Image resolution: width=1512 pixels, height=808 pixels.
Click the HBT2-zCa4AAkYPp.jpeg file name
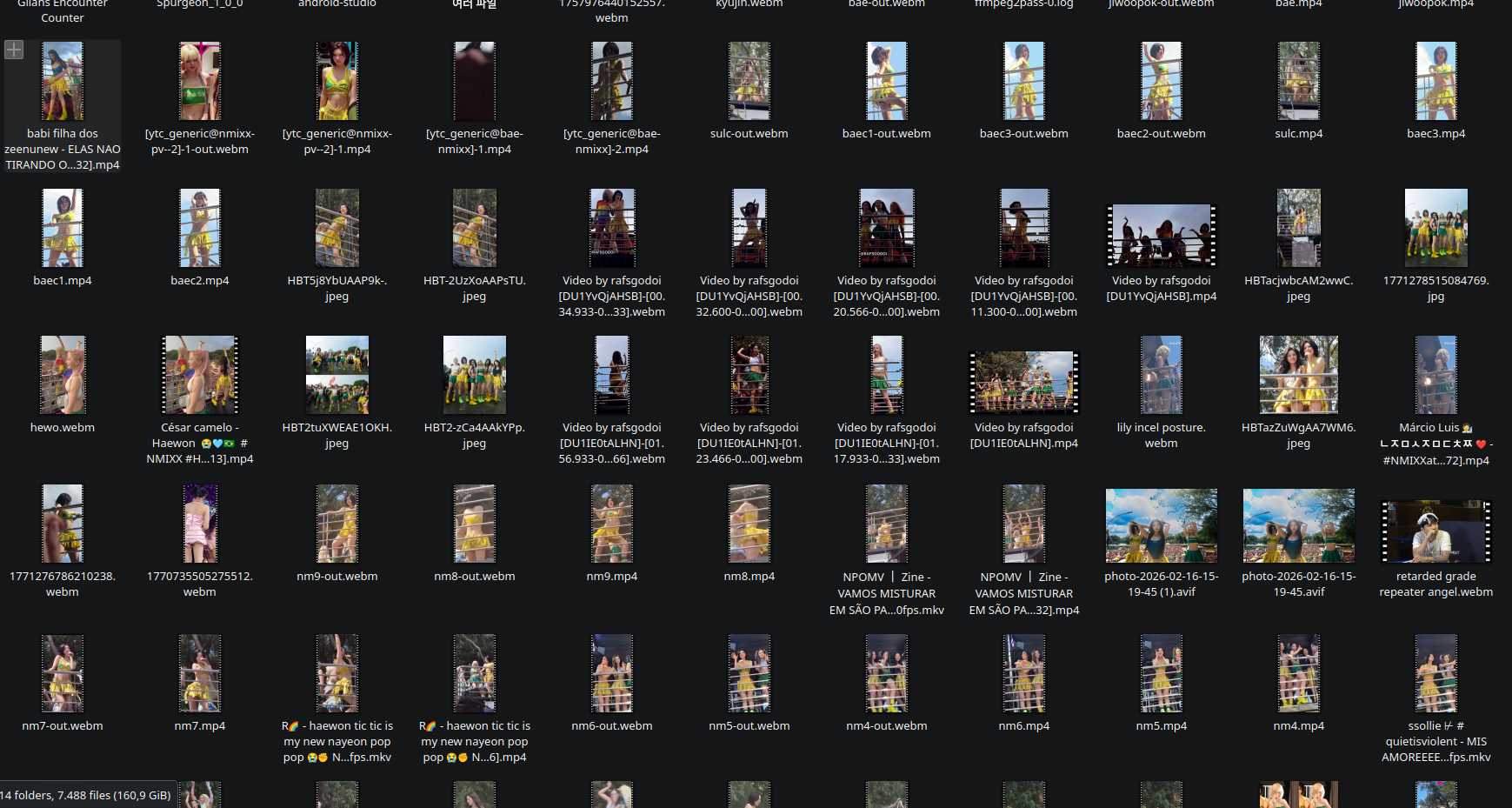click(x=475, y=436)
